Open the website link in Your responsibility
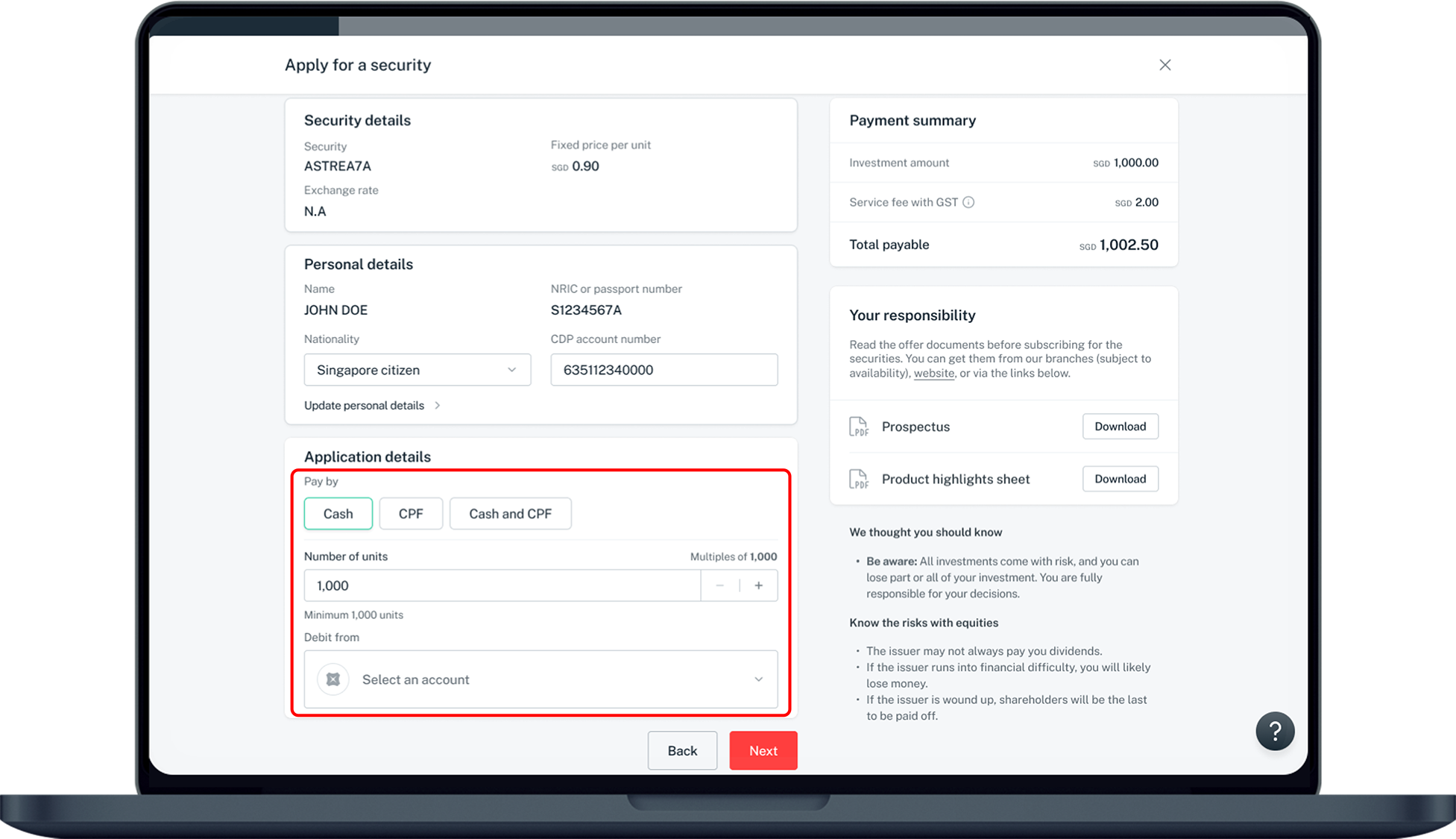This screenshot has width=1456, height=839. click(x=933, y=374)
